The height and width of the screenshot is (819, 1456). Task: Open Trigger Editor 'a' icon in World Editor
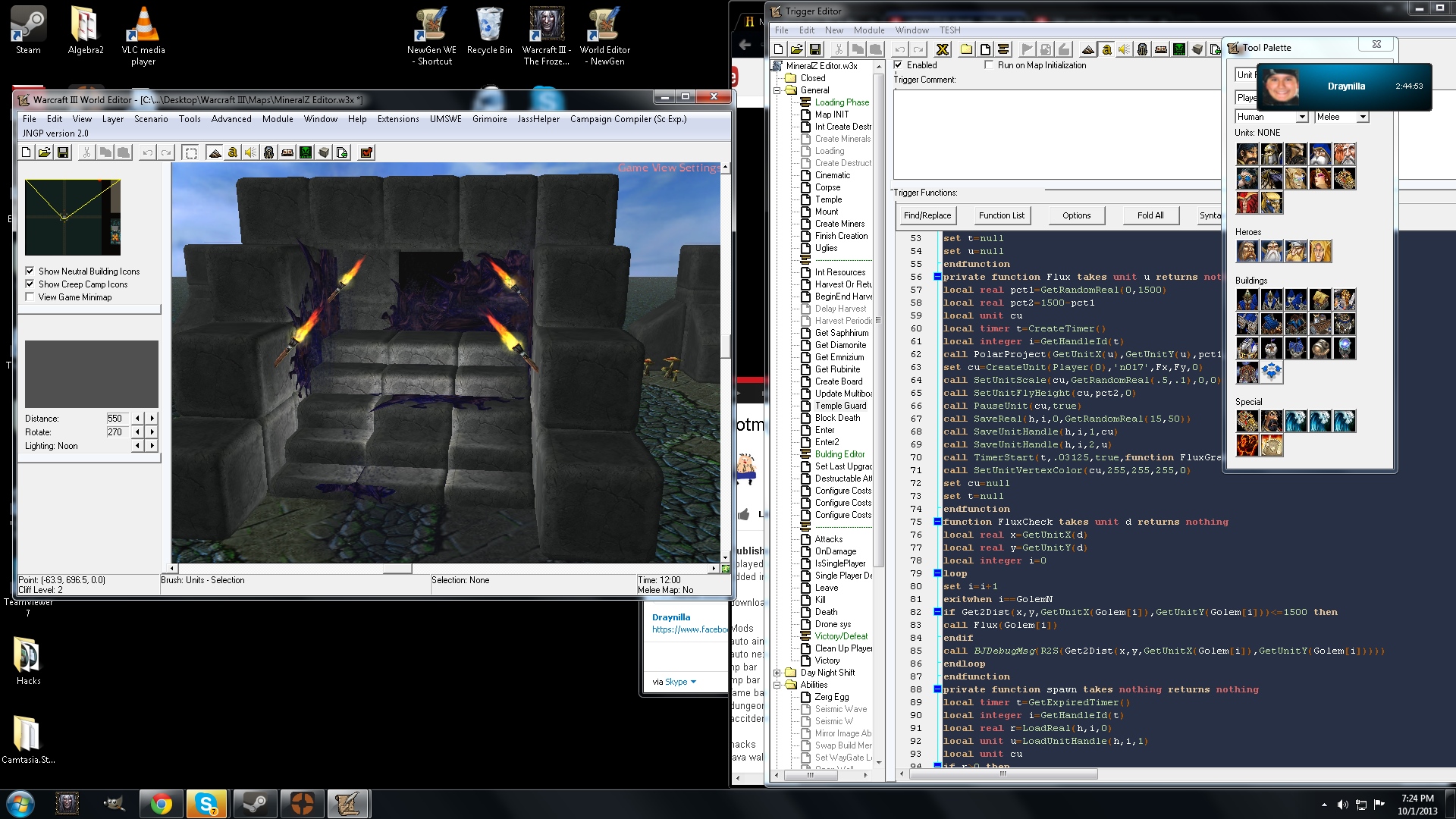click(233, 152)
